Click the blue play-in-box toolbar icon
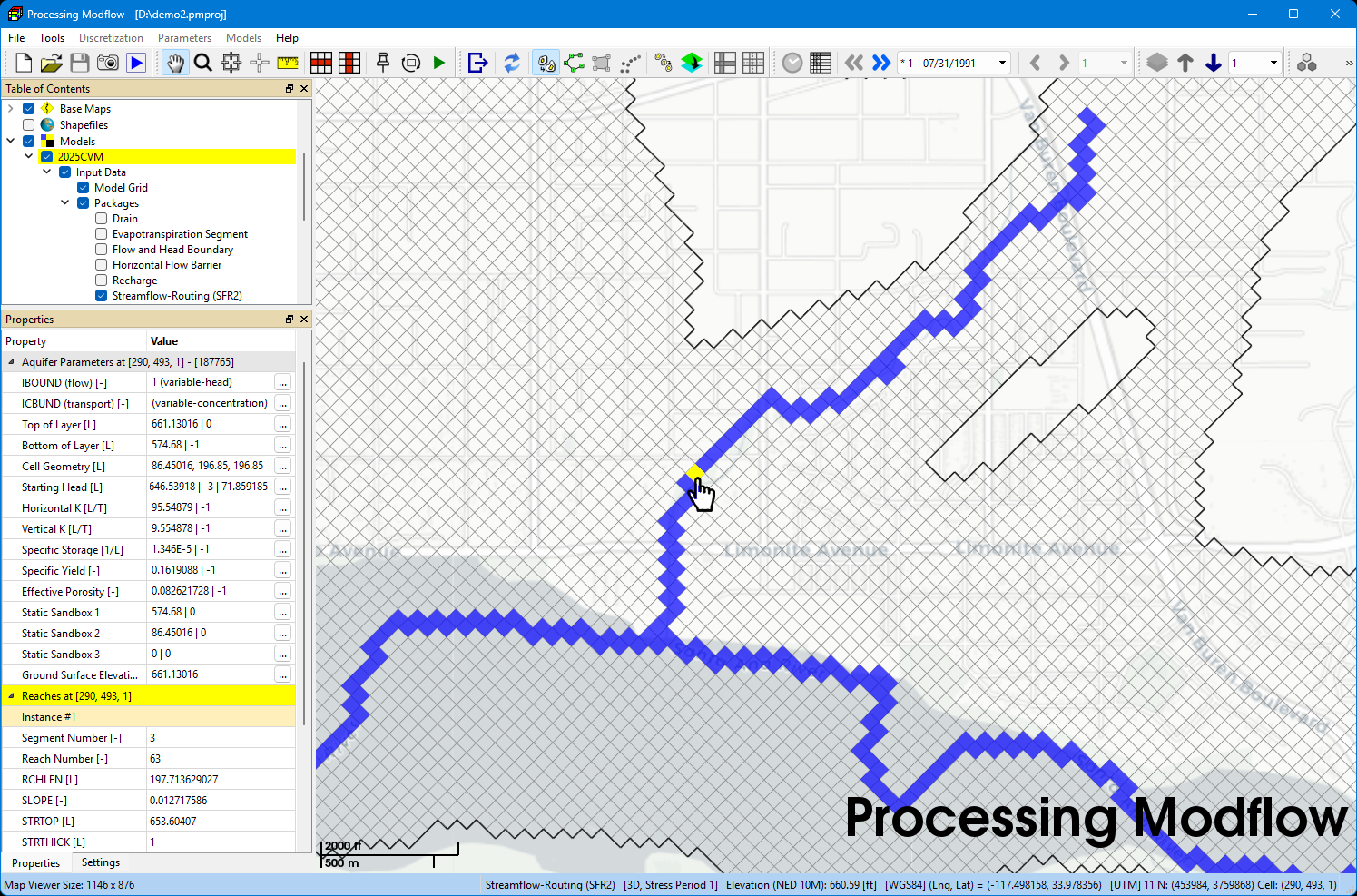 pyautogui.click(x=136, y=63)
